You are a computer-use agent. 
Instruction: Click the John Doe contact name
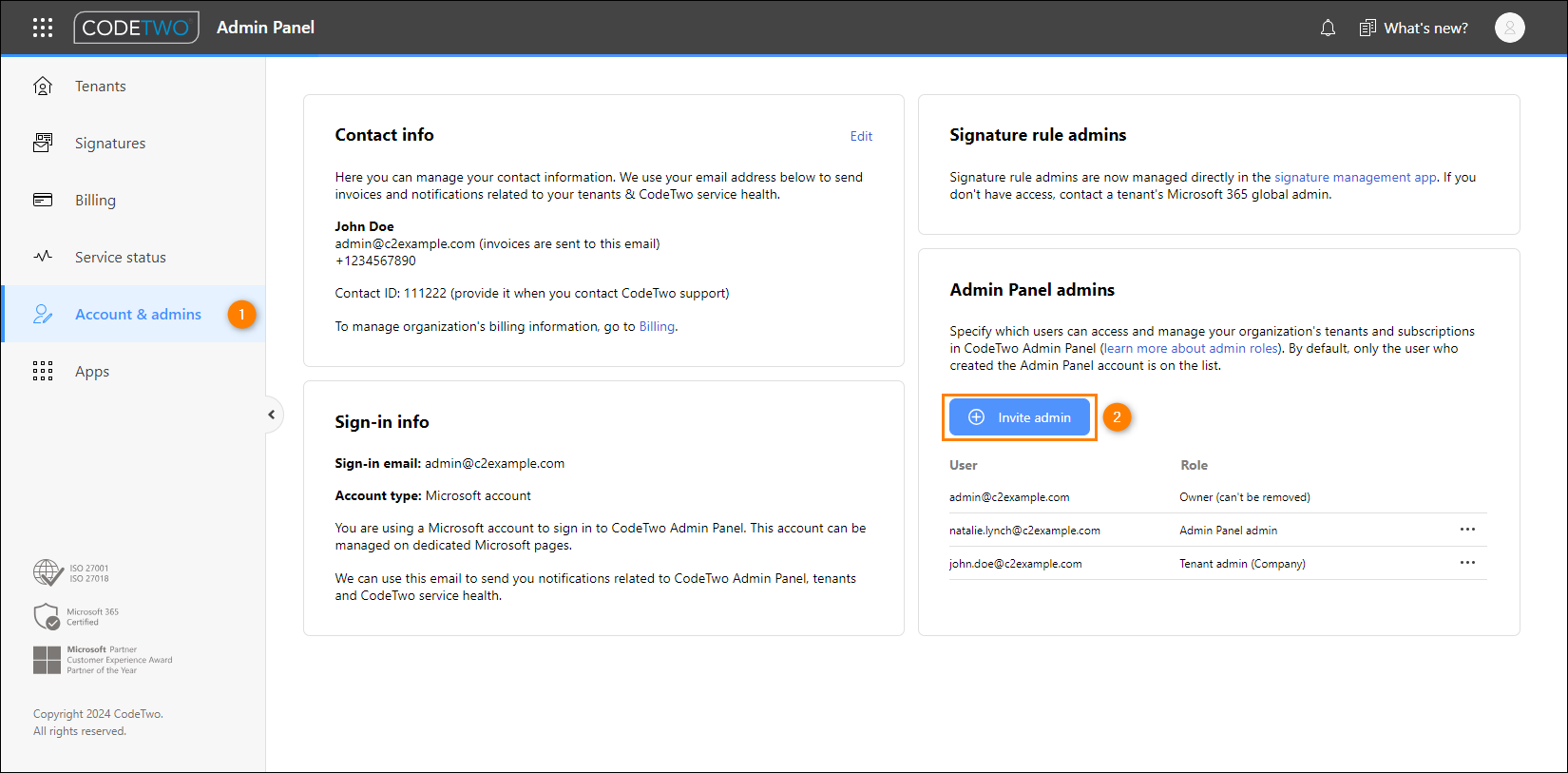[364, 226]
